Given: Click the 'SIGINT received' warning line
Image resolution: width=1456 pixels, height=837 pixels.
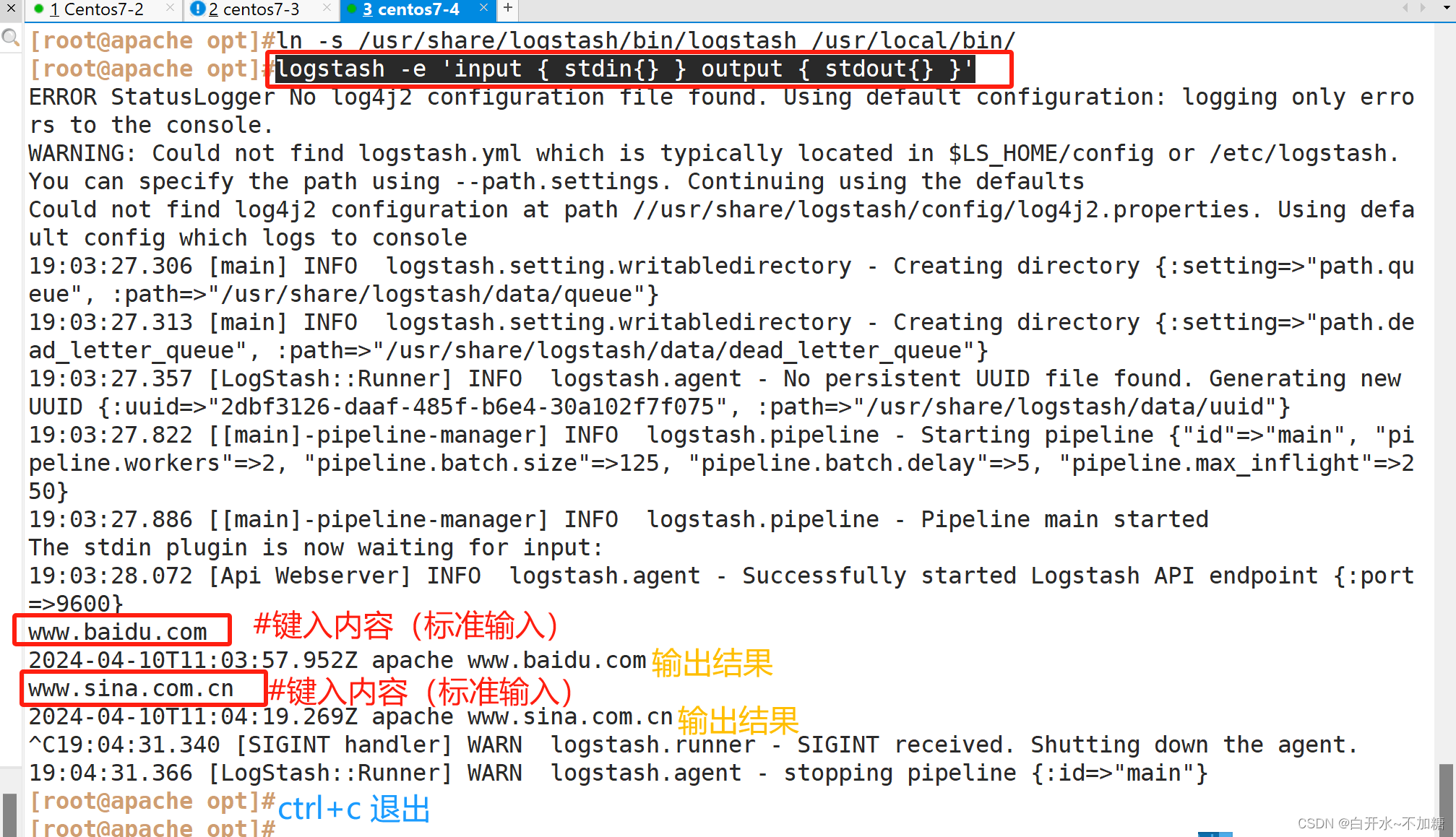Looking at the screenshot, I should (x=694, y=745).
